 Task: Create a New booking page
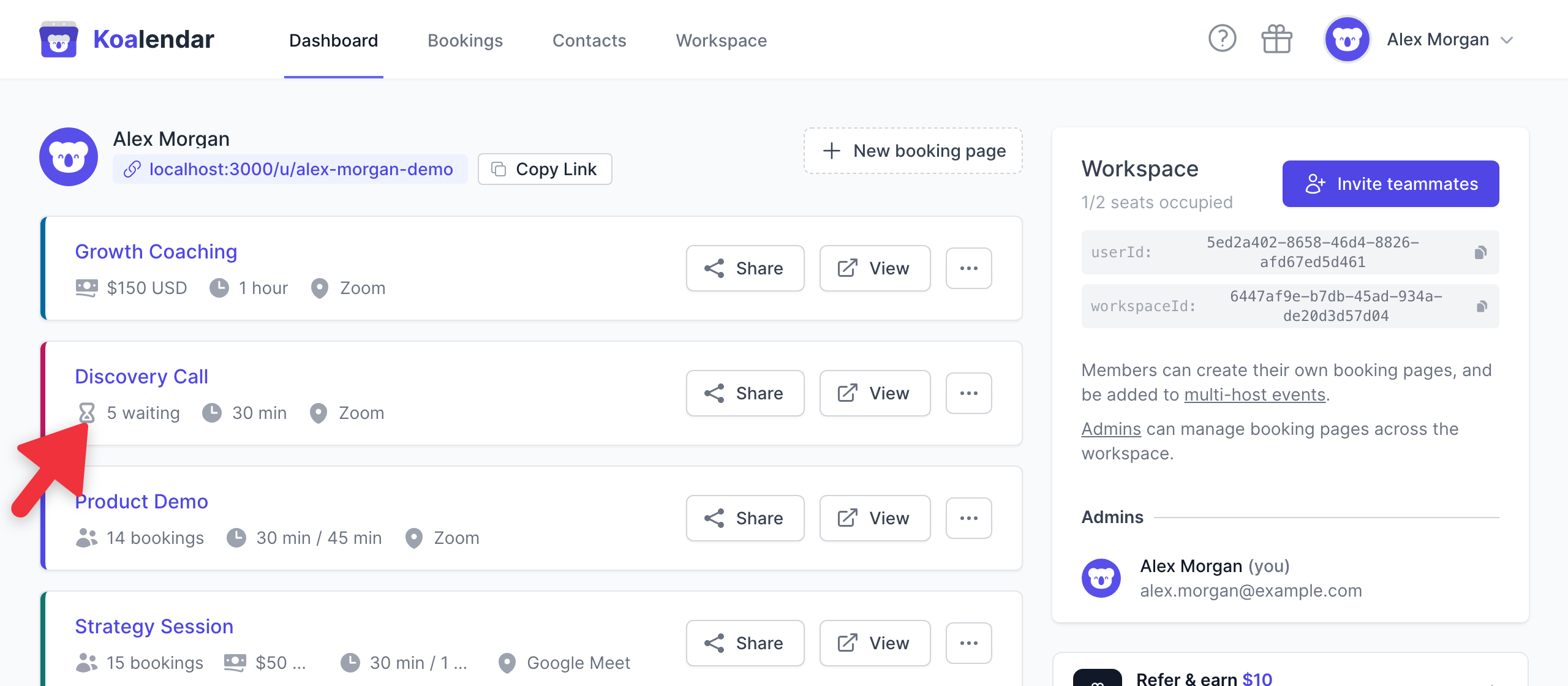tap(913, 151)
